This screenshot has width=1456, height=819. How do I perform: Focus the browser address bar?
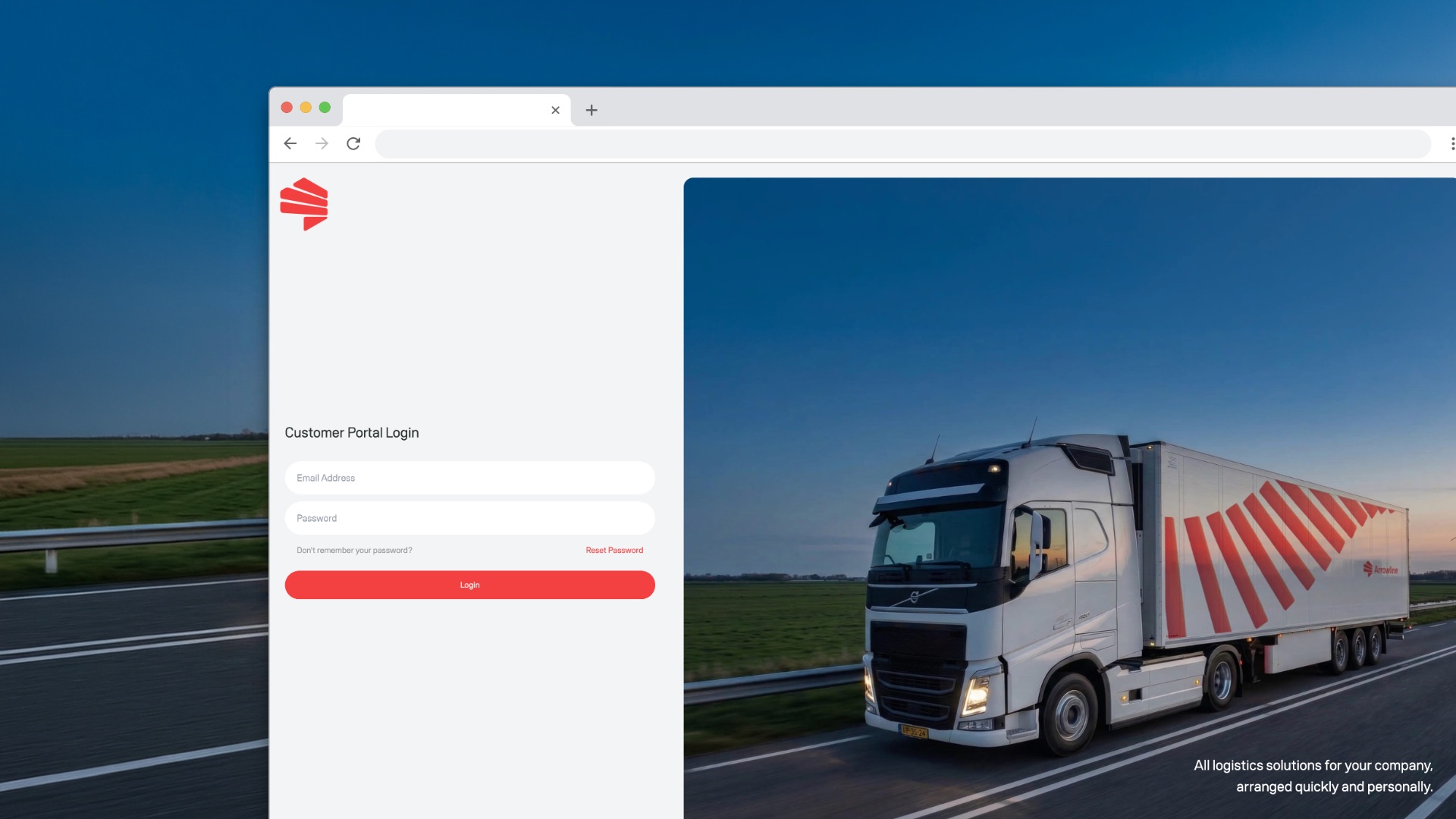point(902,143)
